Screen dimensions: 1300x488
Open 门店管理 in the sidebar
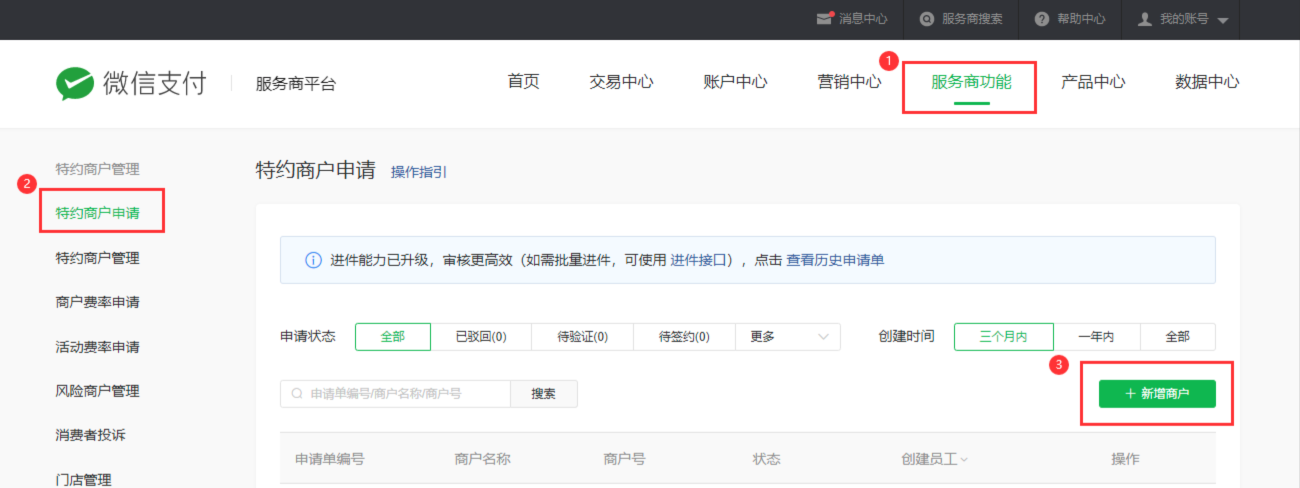click(83, 479)
